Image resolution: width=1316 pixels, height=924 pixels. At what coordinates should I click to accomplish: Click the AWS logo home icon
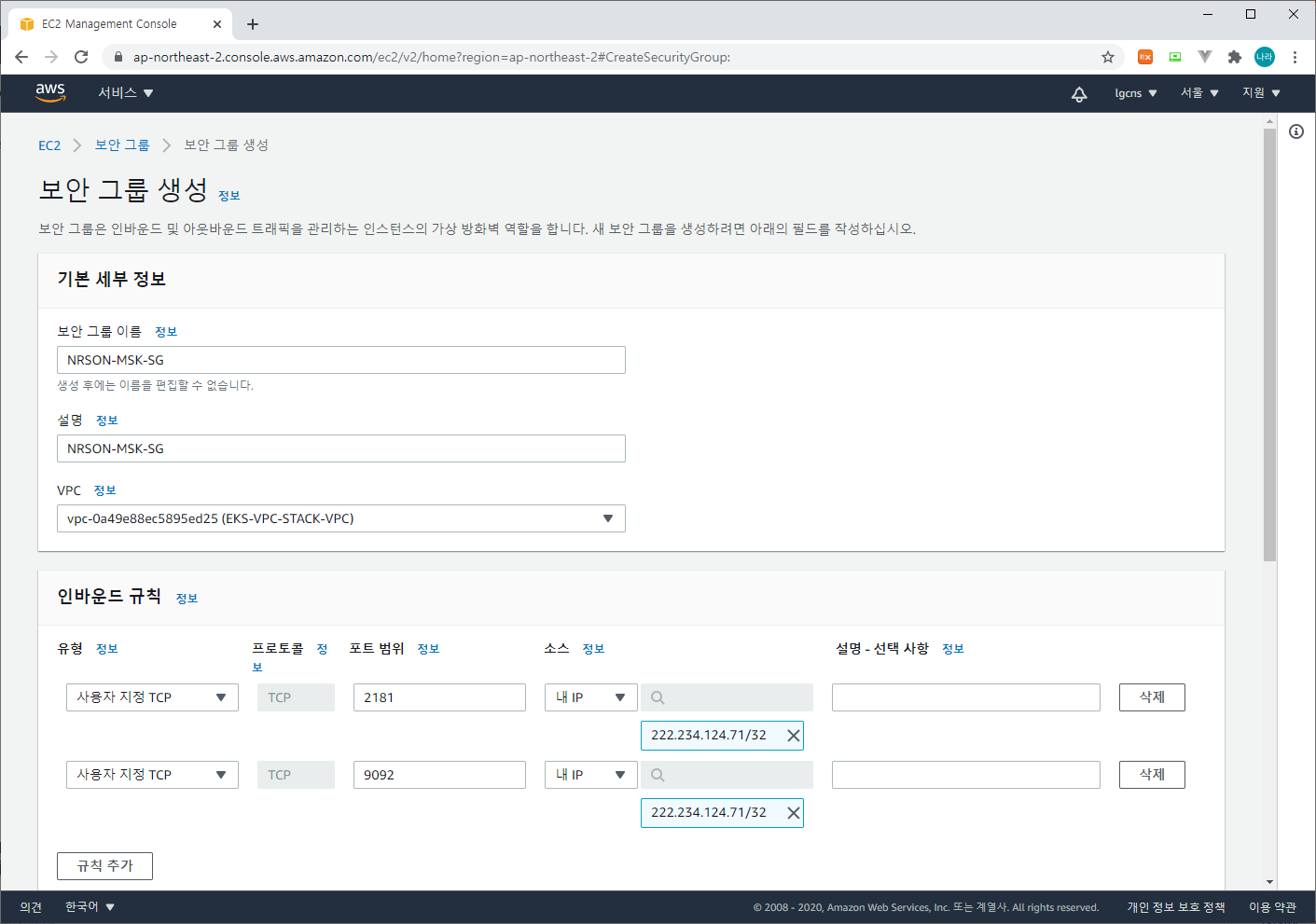pos(50,92)
